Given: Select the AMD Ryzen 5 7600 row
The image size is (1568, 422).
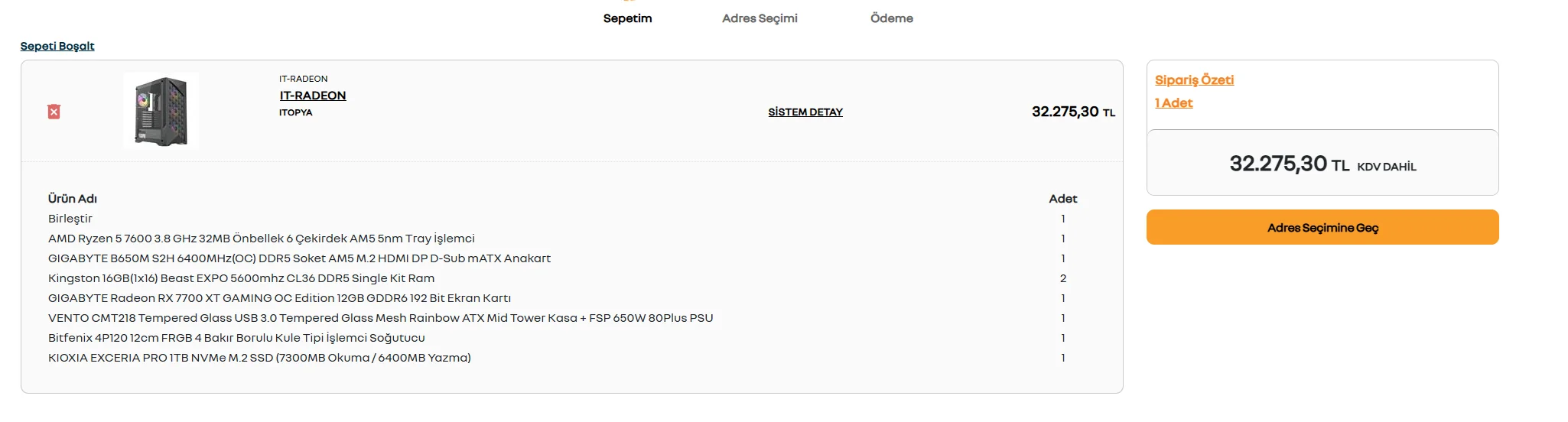Looking at the screenshot, I should coord(262,239).
